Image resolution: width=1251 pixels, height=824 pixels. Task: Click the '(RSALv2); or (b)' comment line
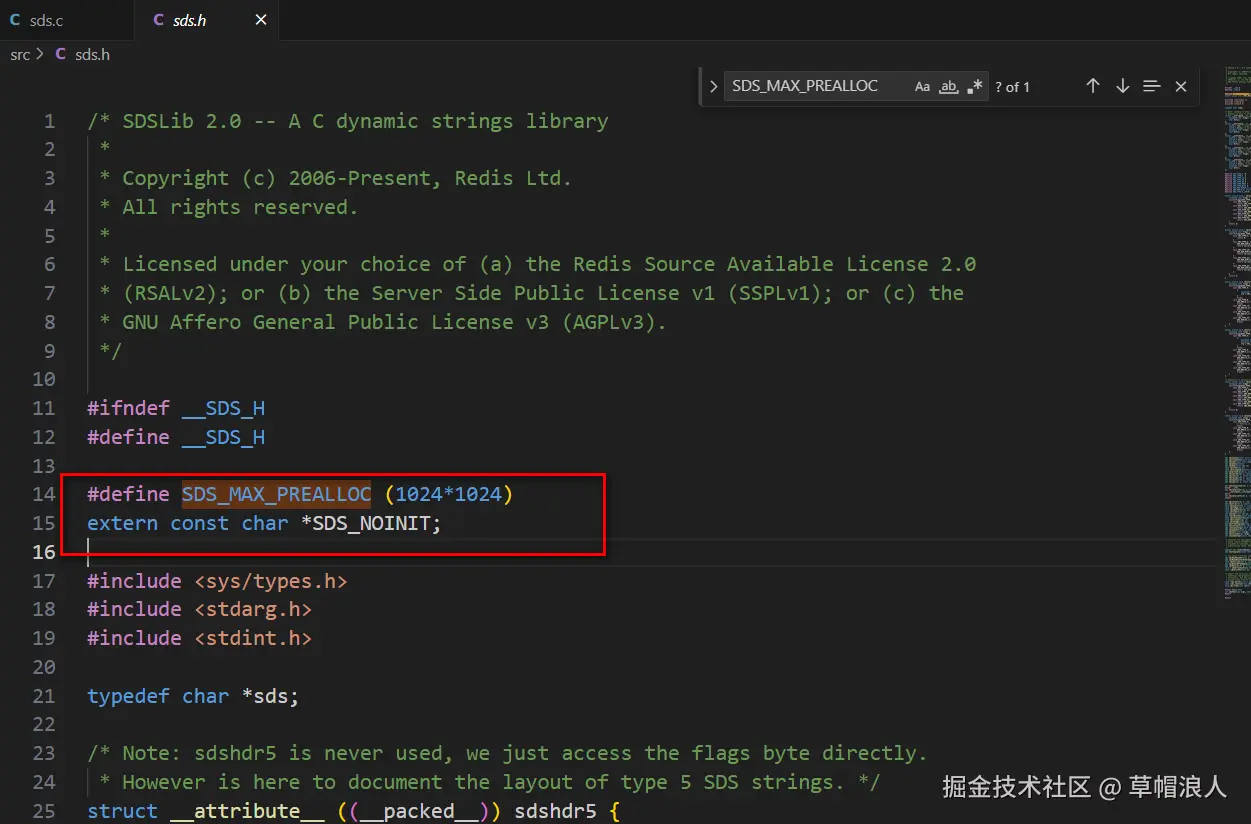coord(531,293)
